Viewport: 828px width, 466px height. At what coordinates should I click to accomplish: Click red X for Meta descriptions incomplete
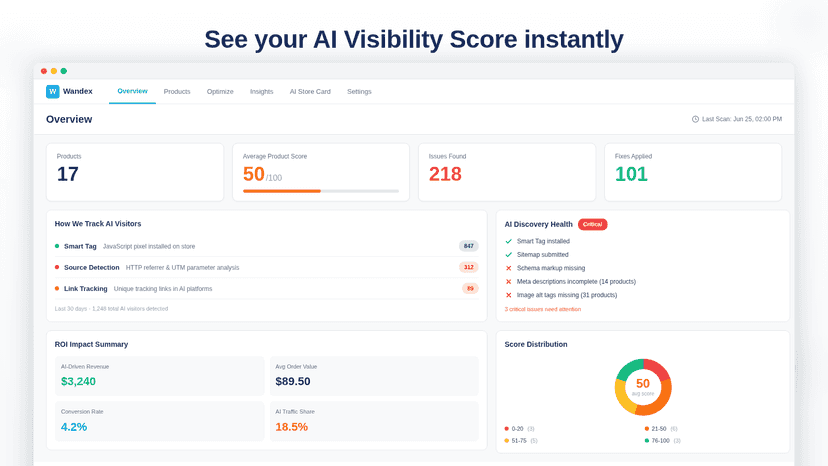[x=509, y=282]
